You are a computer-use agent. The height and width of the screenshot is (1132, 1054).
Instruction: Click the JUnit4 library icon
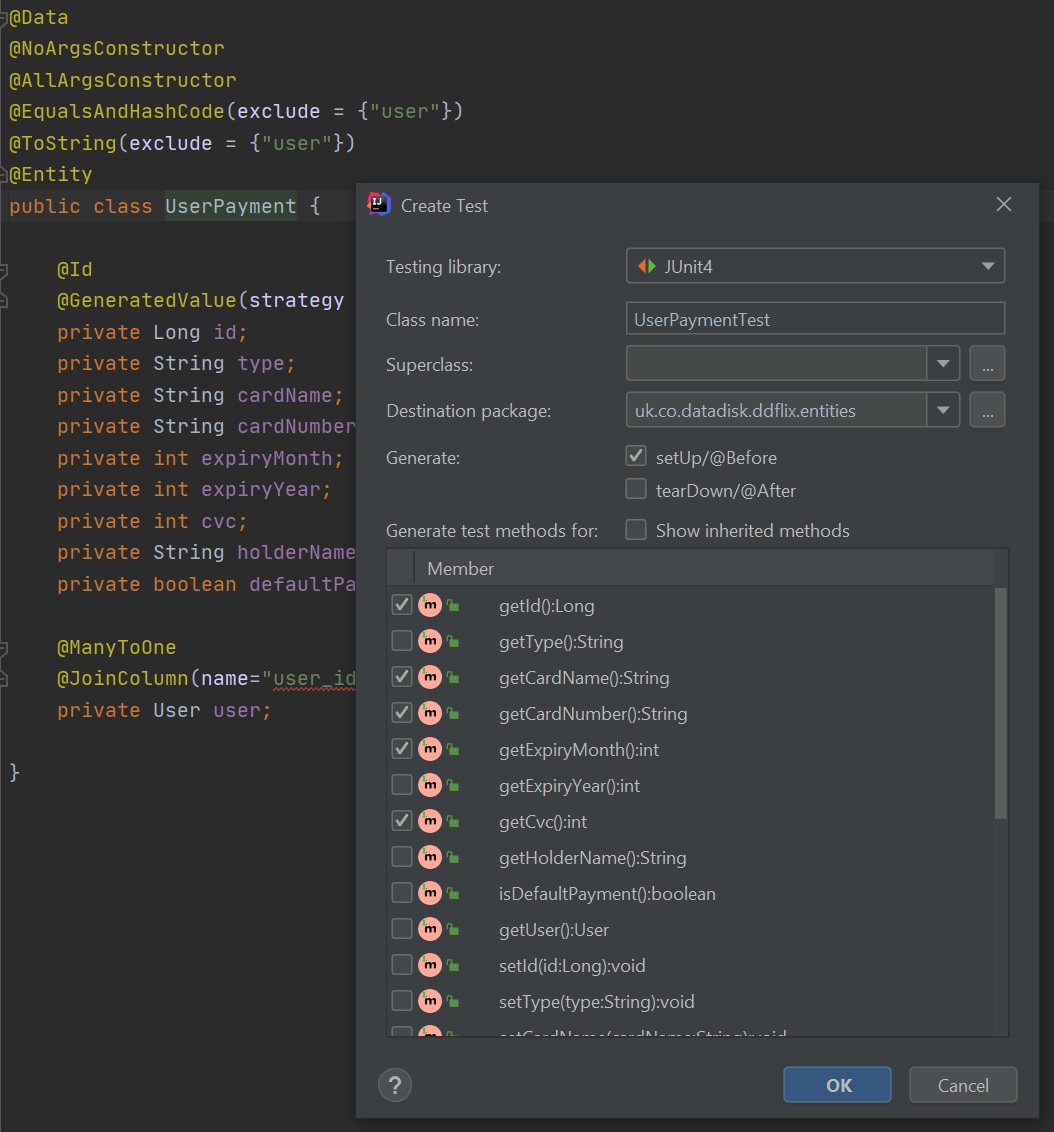coord(646,266)
